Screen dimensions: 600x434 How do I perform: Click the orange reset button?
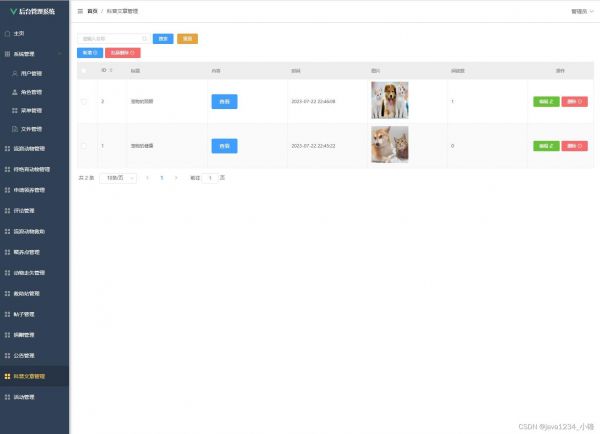tap(188, 39)
